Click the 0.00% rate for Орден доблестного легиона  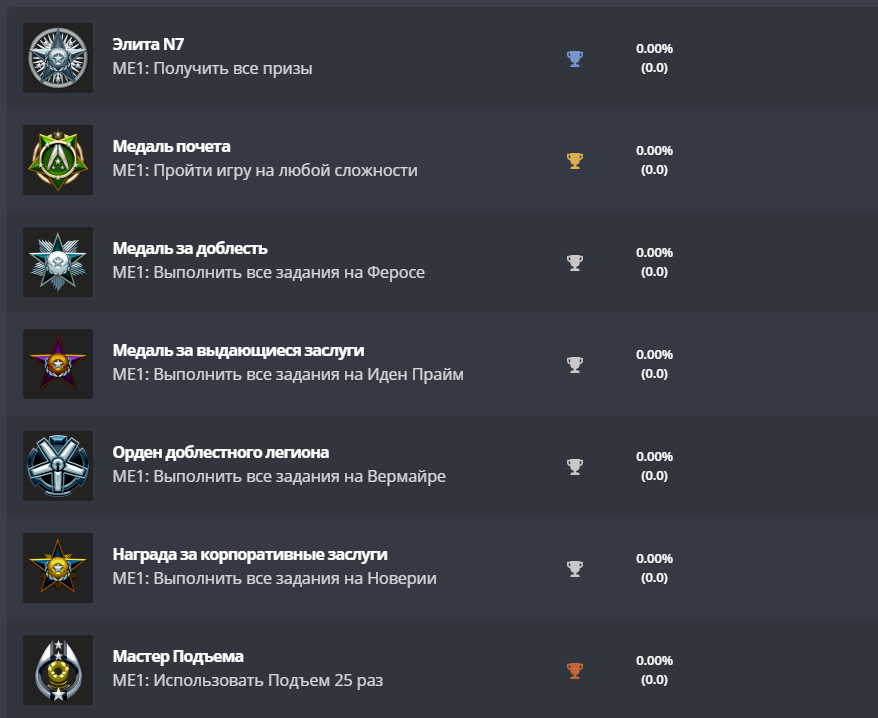click(x=654, y=457)
